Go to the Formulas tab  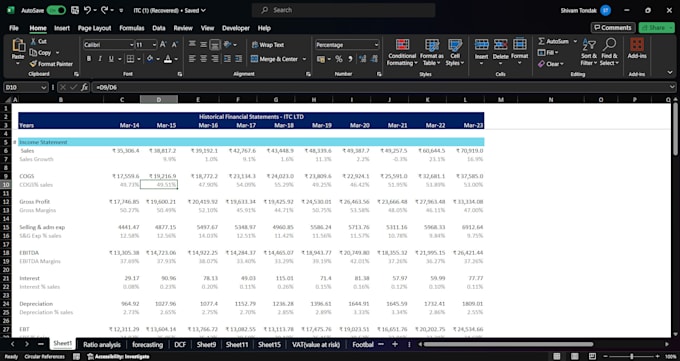pyautogui.click(x=132, y=28)
